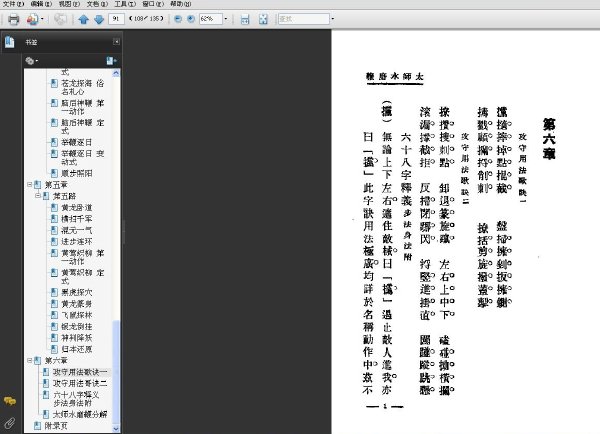The width and height of the screenshot is (600, 434).
Task: Click the collaborate/share icon beside Print
Action: tap(32, 19)
